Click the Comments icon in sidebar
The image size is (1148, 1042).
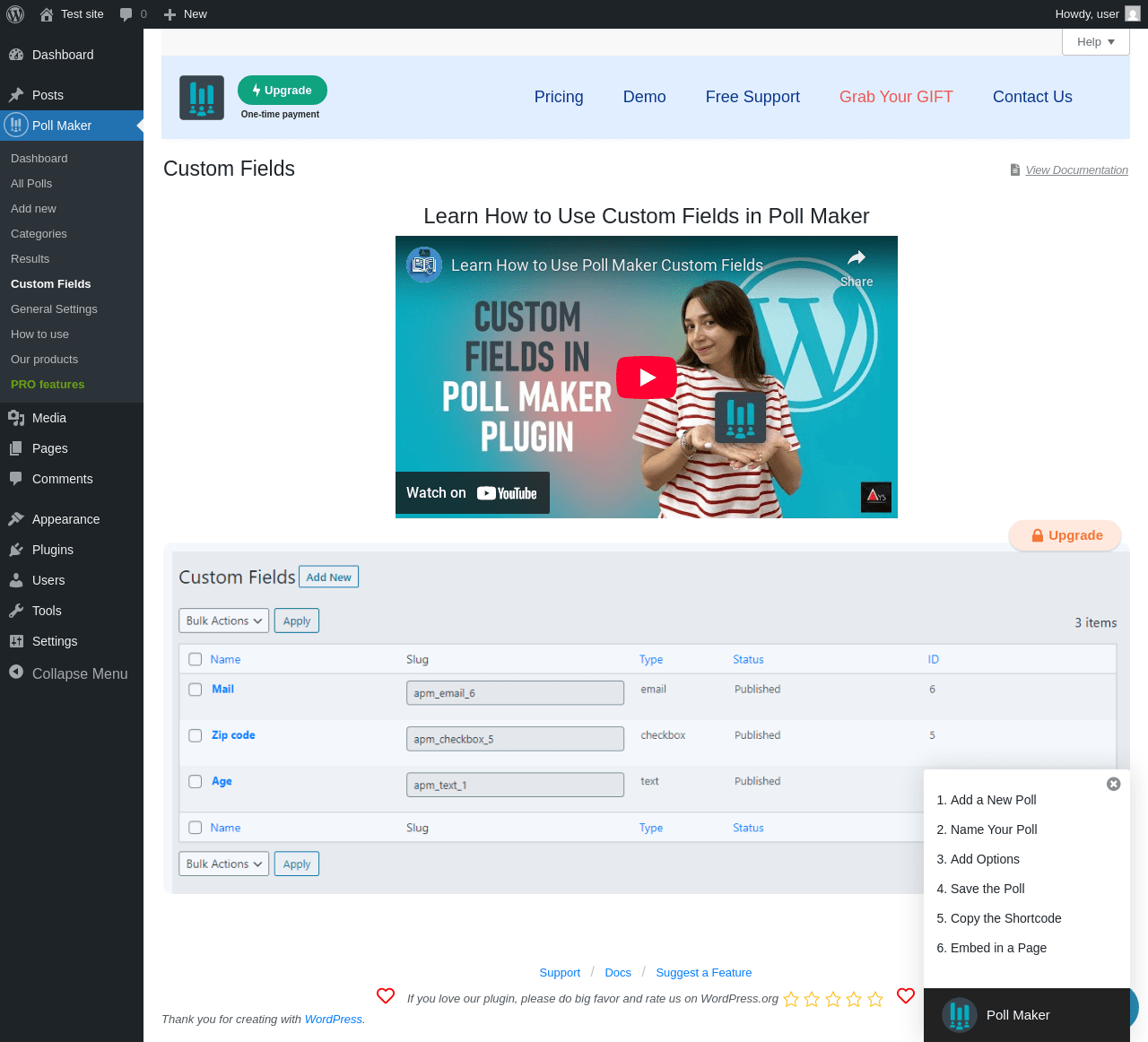(x=16, y=479)
